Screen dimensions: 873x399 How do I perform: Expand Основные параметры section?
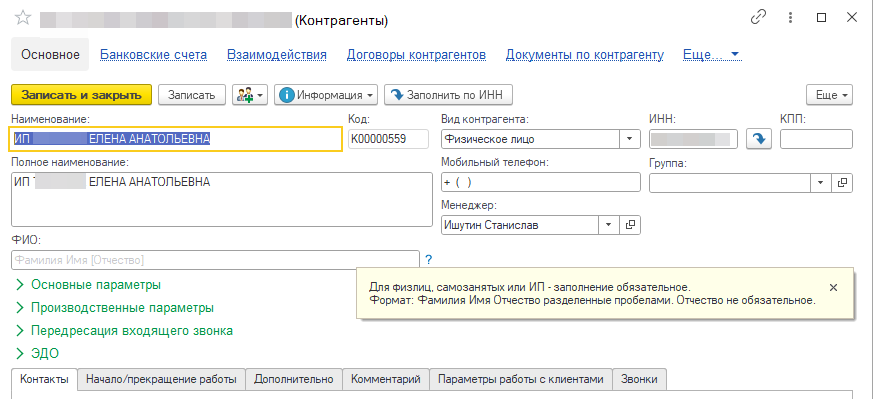tap(89, 285)
